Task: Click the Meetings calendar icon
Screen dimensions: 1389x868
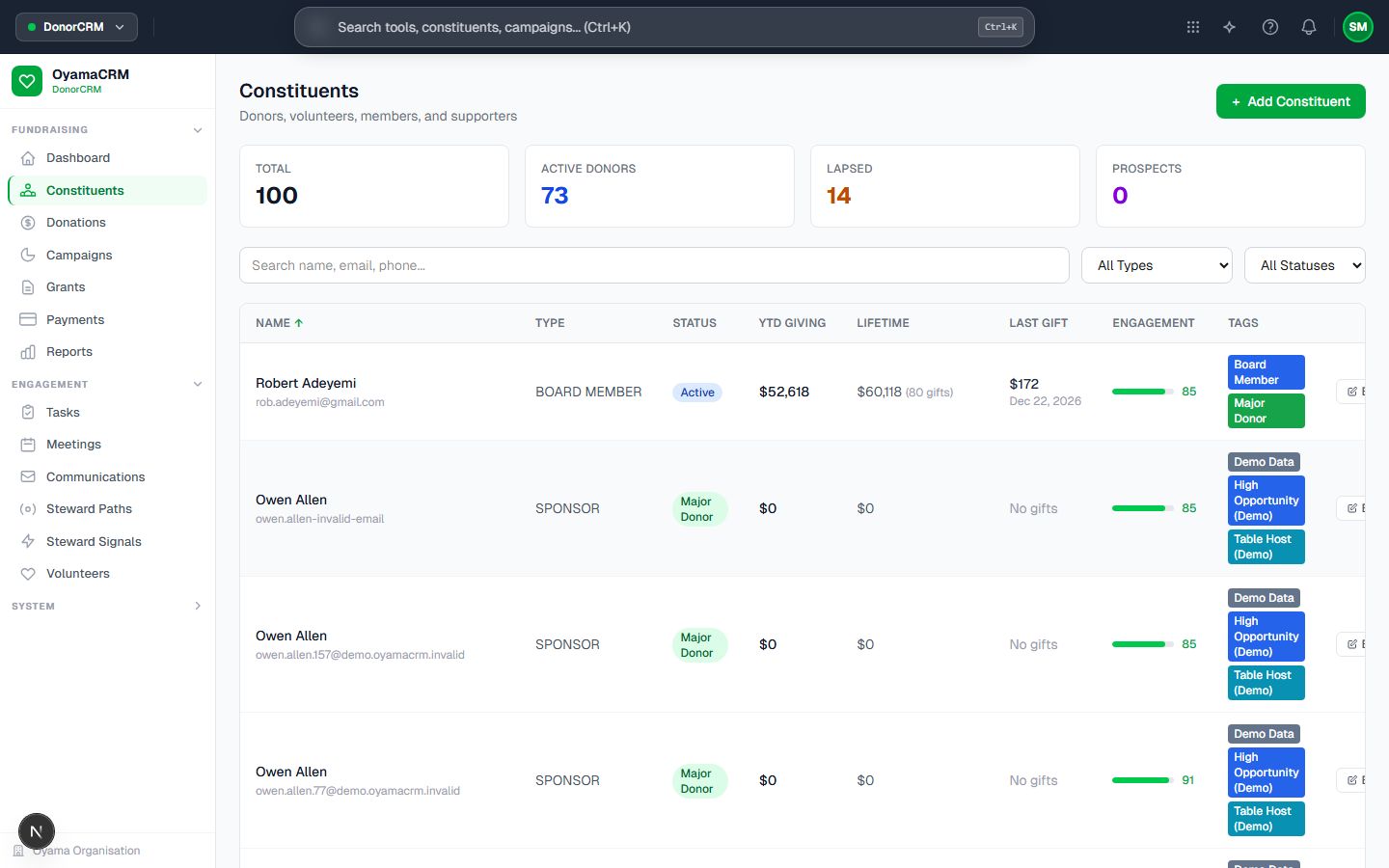Action: 28,445
